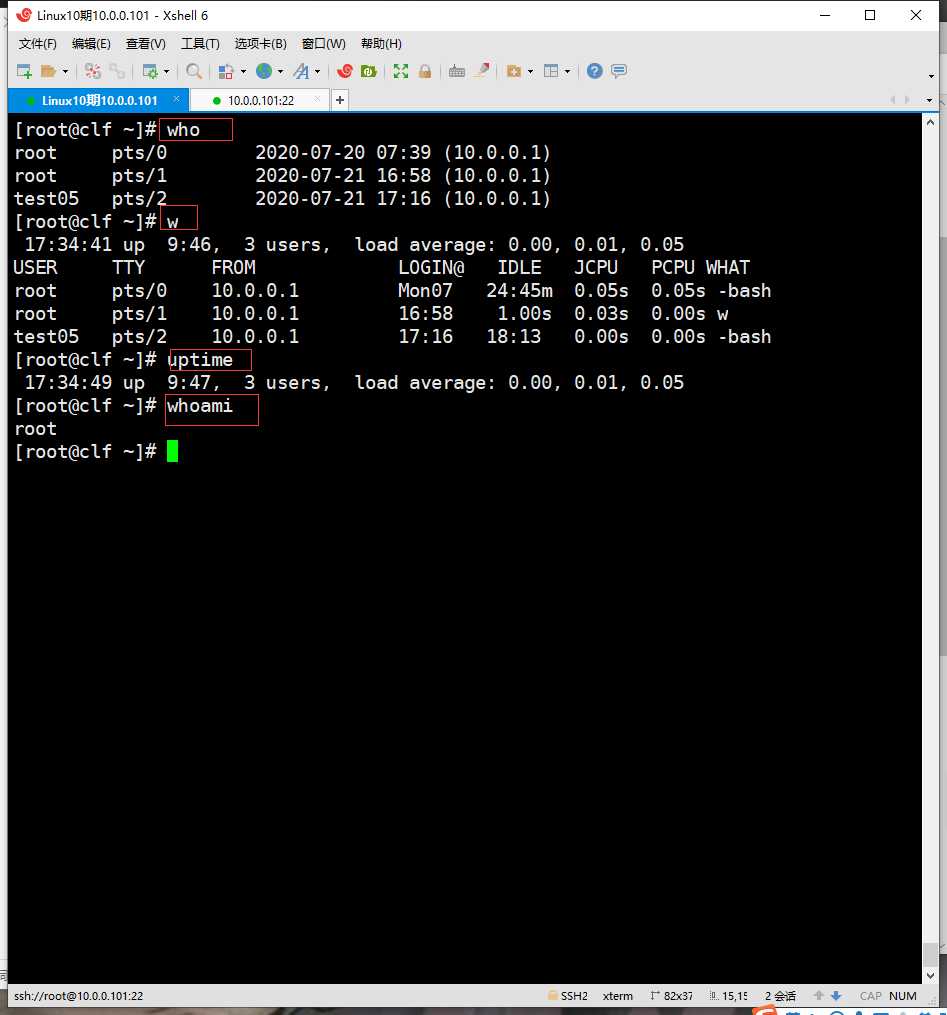Expand the layout panel dropdown arrow
The height and width of the screenshot is (1015, 947).
tap(567, 72)
